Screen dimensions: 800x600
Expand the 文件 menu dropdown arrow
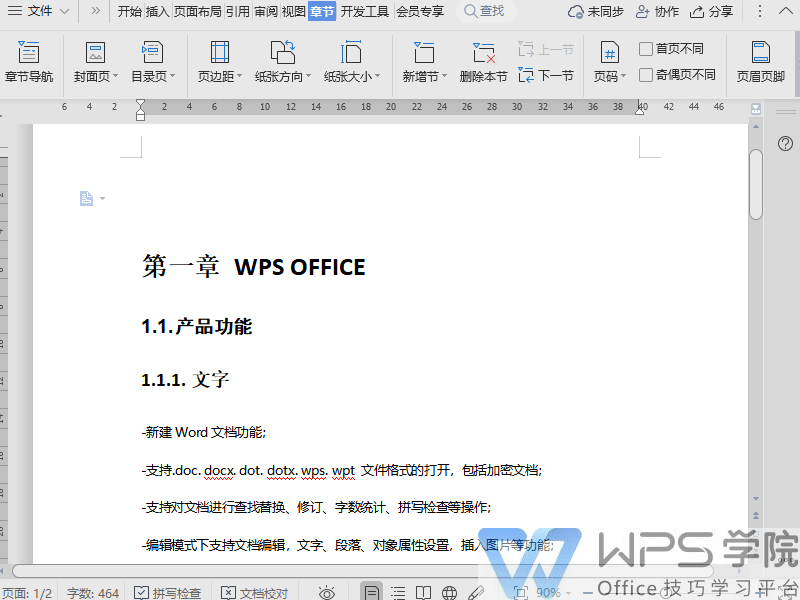click(64, 11)
